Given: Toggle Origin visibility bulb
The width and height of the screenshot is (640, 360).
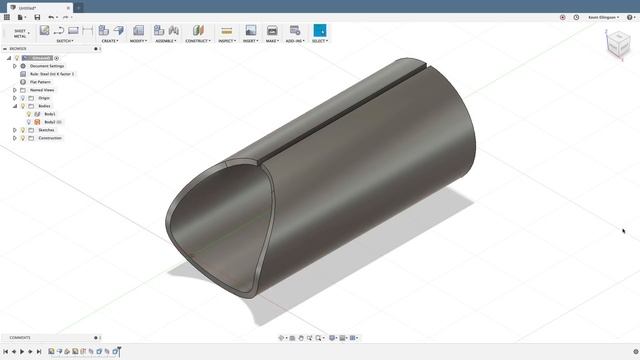Looking at the screenshot, I should [x=23, y=98].
